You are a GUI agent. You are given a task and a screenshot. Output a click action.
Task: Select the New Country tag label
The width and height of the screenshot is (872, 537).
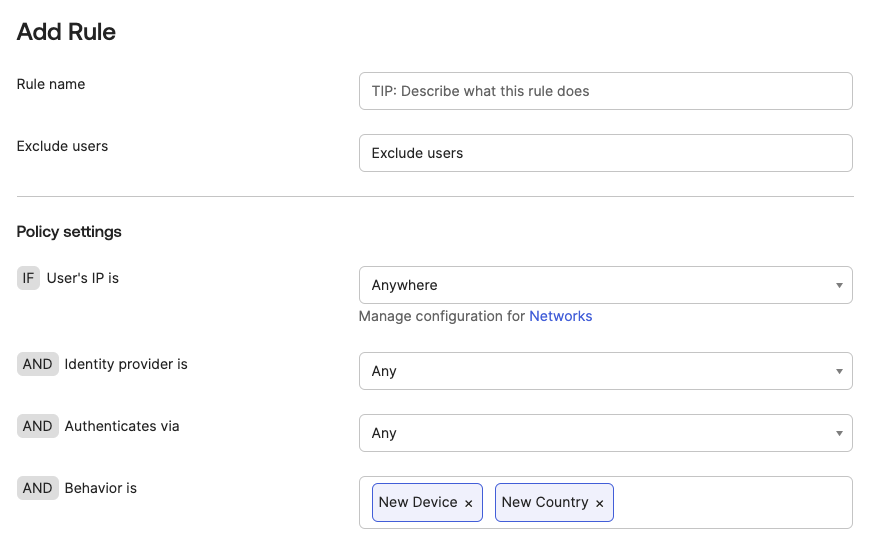click(545, 502)
